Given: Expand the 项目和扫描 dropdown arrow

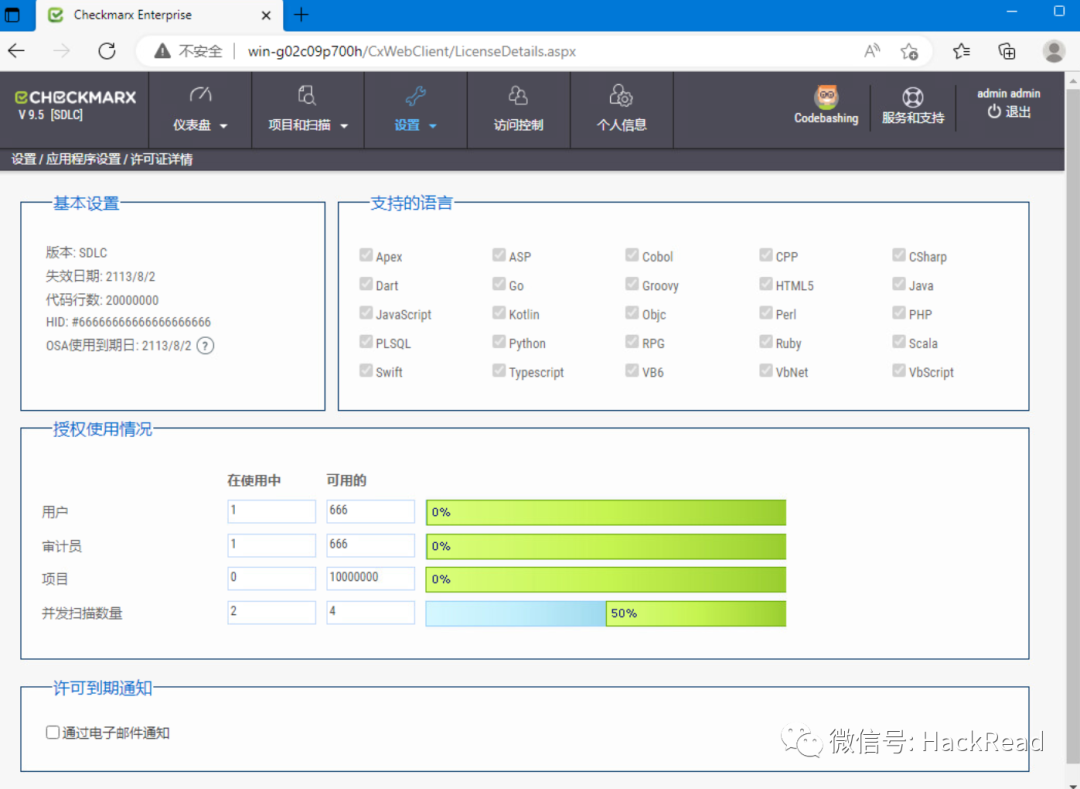Looking at the screenshot, I should (344, 126).
